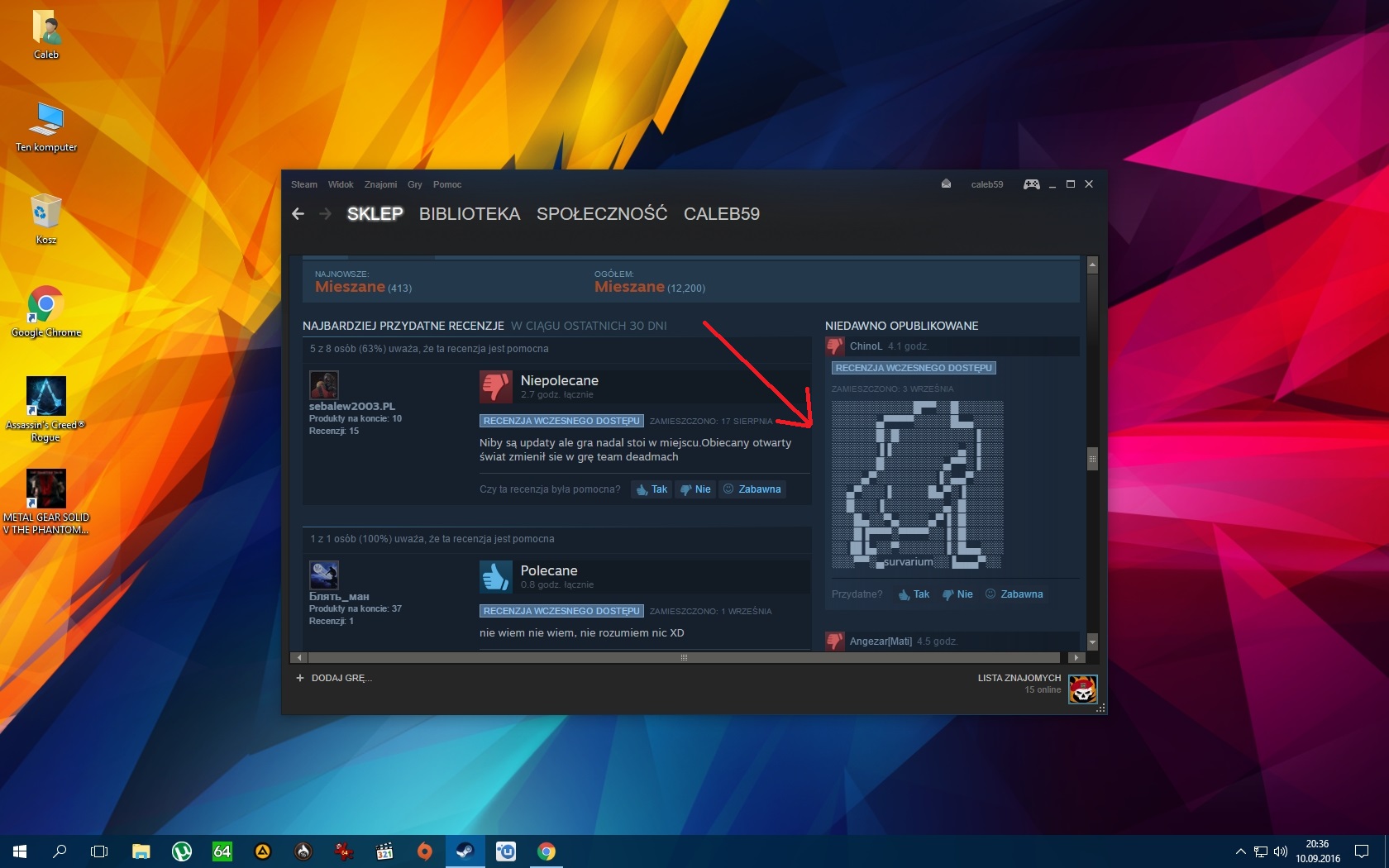This screenshot has width=1389, height=868.
Task: Open Ten komputer desktop icon
Action: tap(46, 127)
